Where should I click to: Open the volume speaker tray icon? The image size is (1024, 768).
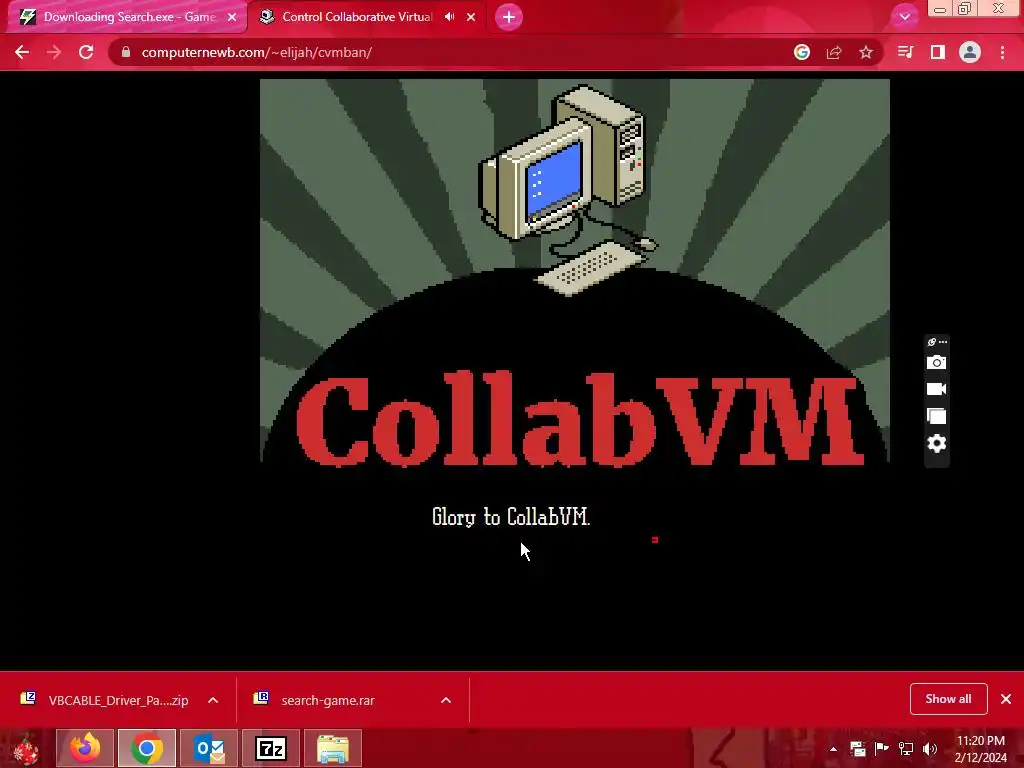pos(930,749)
